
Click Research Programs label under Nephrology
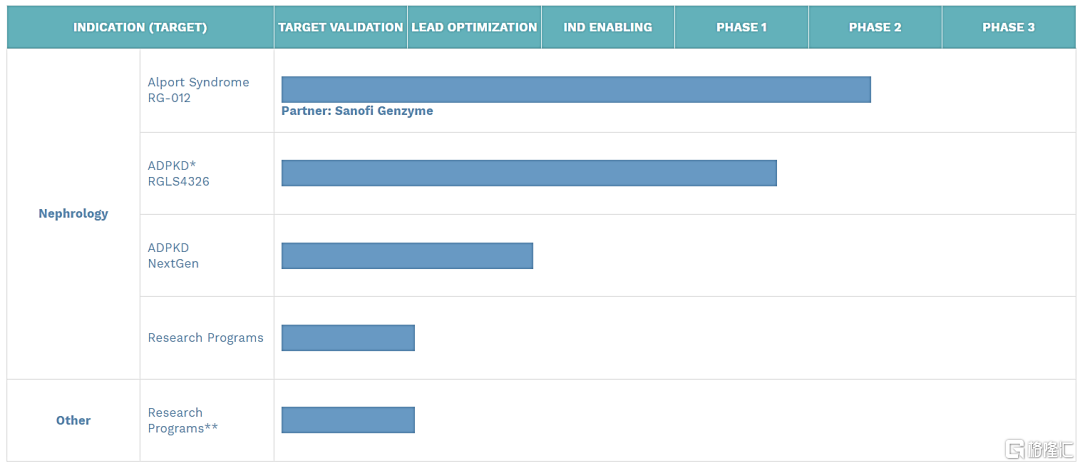(205, 338)
